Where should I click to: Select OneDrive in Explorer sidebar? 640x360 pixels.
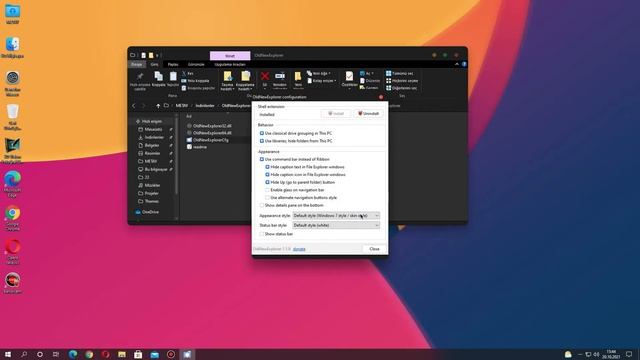click(x=151, y=212)
